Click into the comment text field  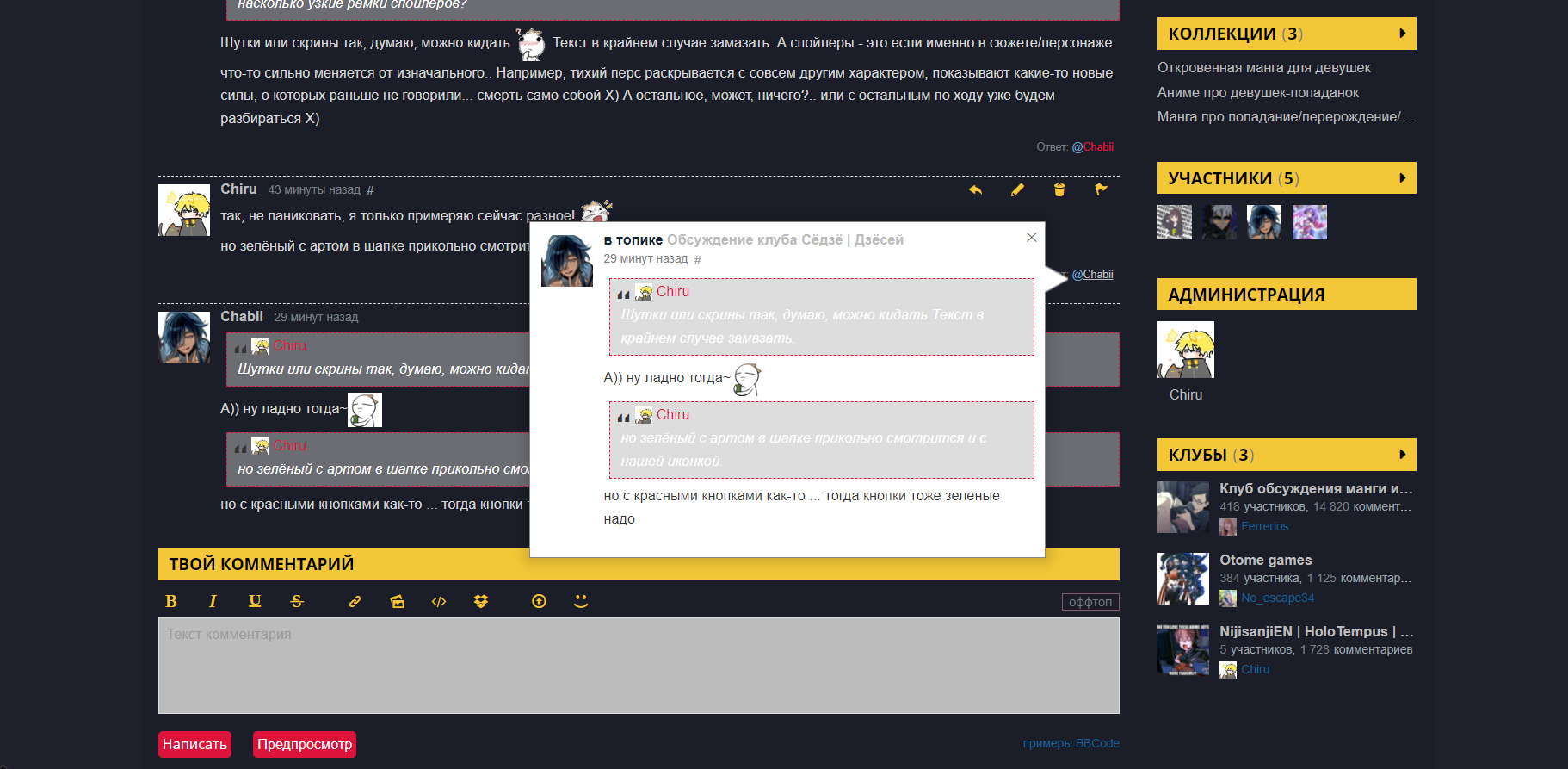click(x=638, y=666)
